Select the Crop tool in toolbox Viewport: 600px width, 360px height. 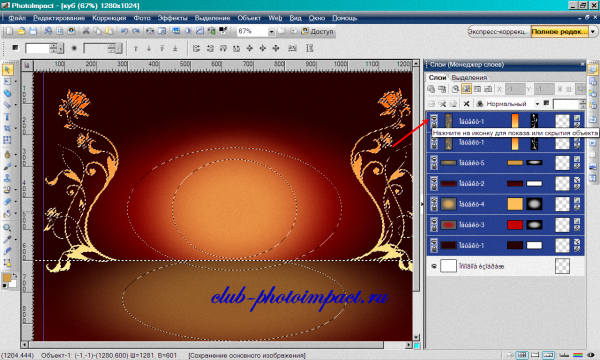coord(7,129)
